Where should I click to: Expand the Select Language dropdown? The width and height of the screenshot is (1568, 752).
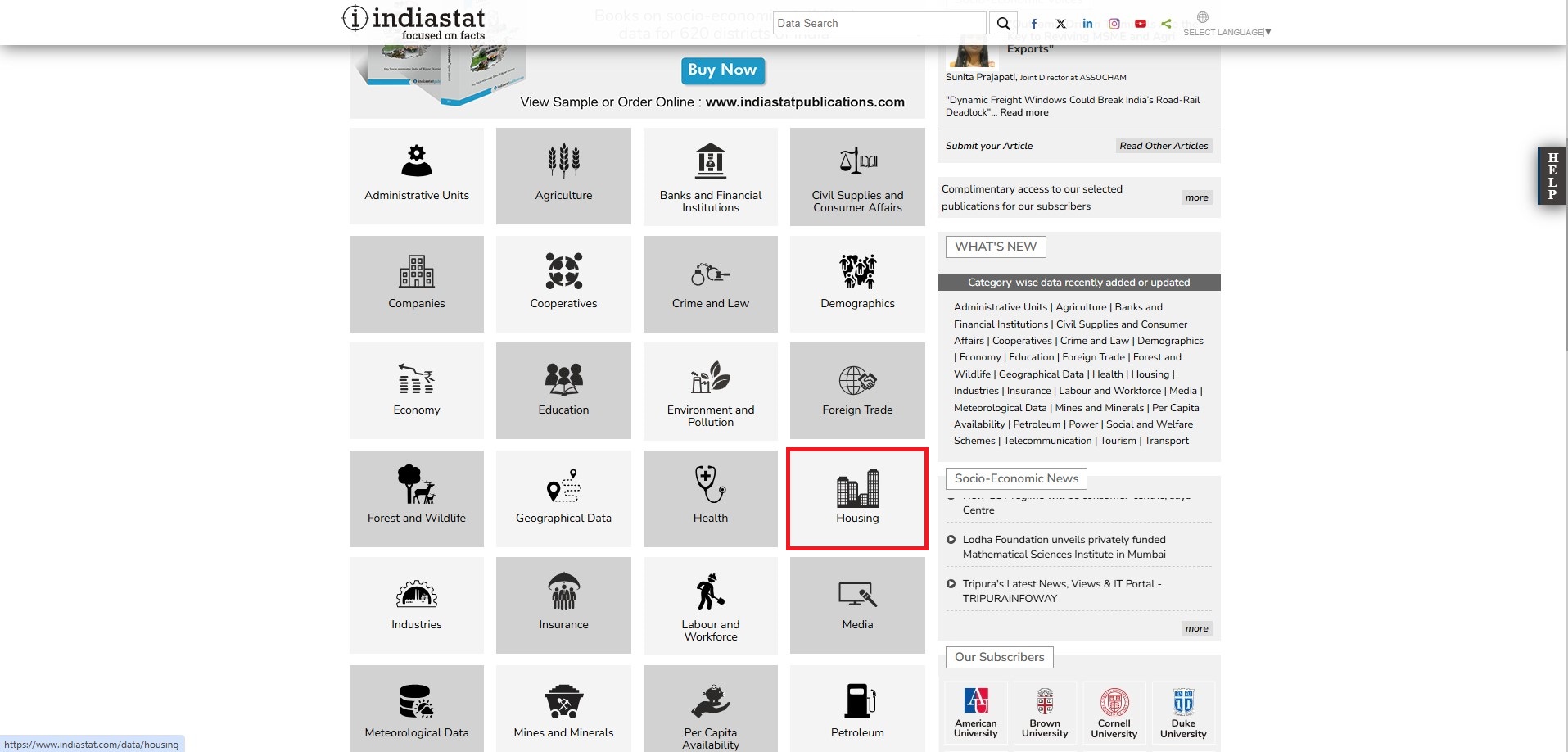(1226, 32)
